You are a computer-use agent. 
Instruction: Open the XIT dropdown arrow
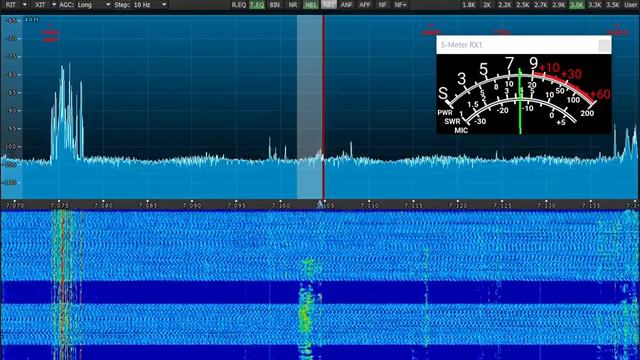click(x=53, y=5)
